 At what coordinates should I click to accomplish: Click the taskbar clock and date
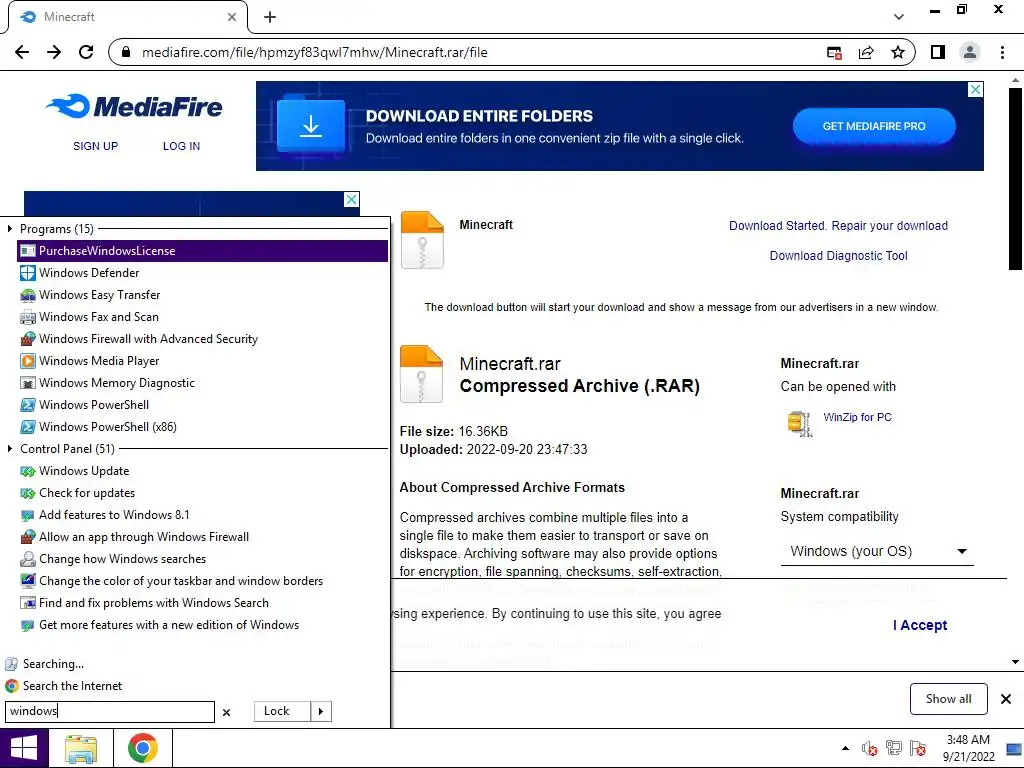[968, 748]
